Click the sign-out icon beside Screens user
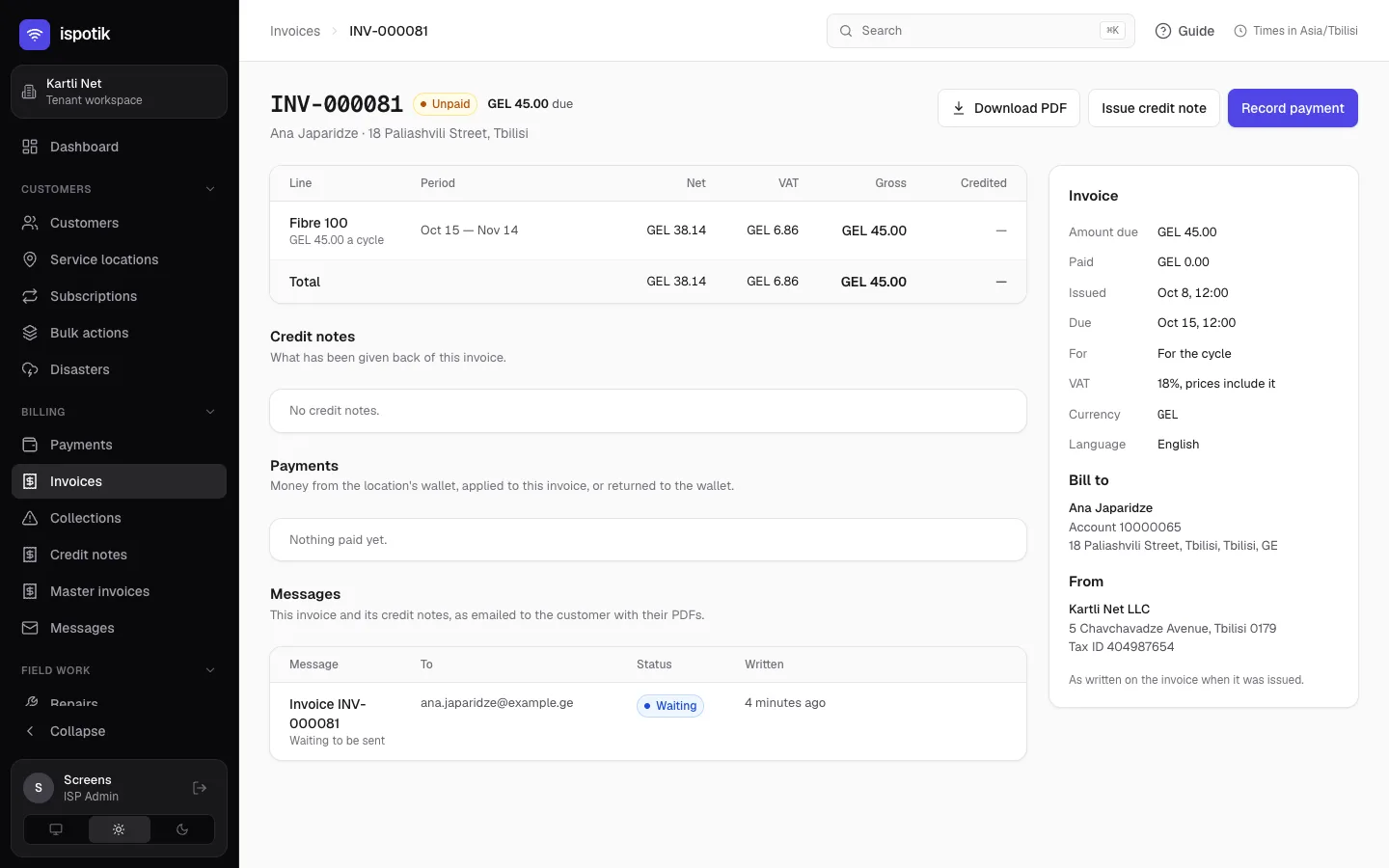The image size is (1389, 868). point(200,788)
